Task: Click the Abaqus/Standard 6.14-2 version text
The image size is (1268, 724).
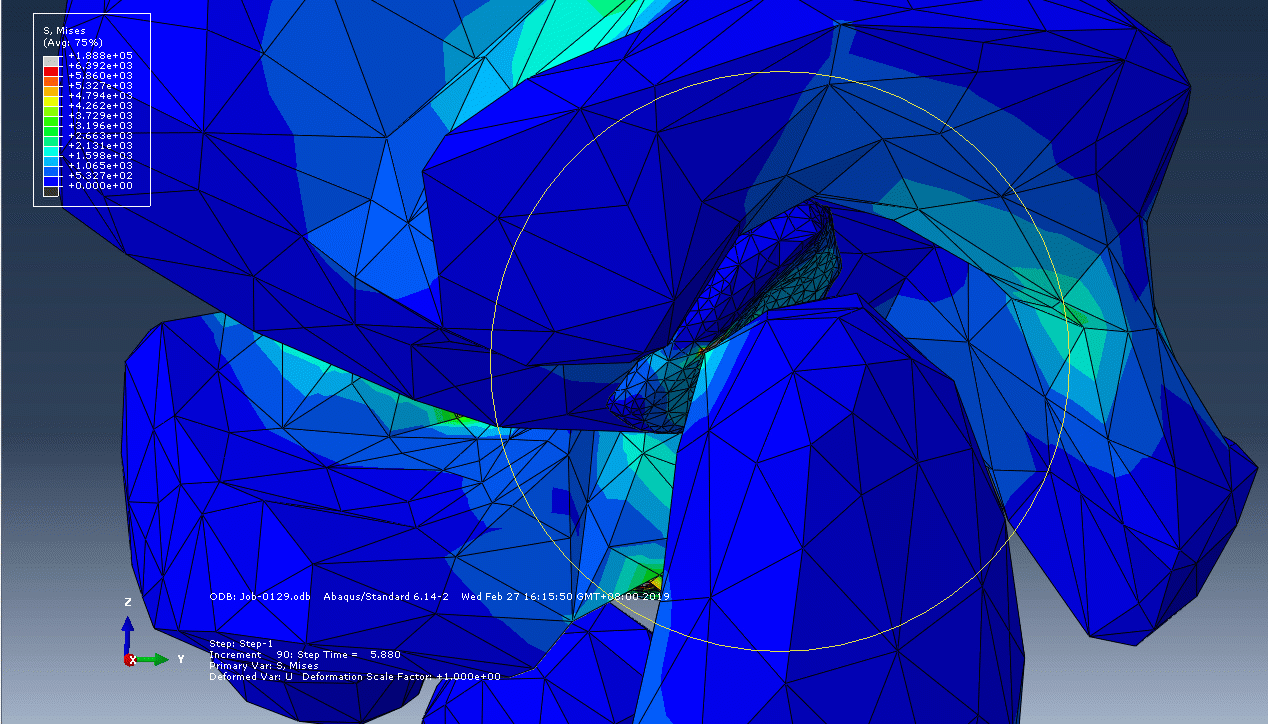Action: 383,597
